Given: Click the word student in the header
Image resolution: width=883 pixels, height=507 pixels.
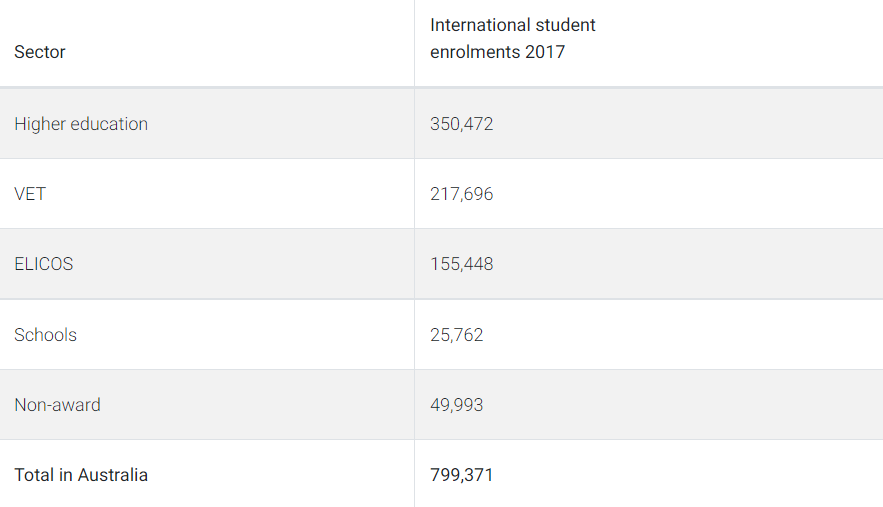Looking at the screenshot, I should point(564,25).
